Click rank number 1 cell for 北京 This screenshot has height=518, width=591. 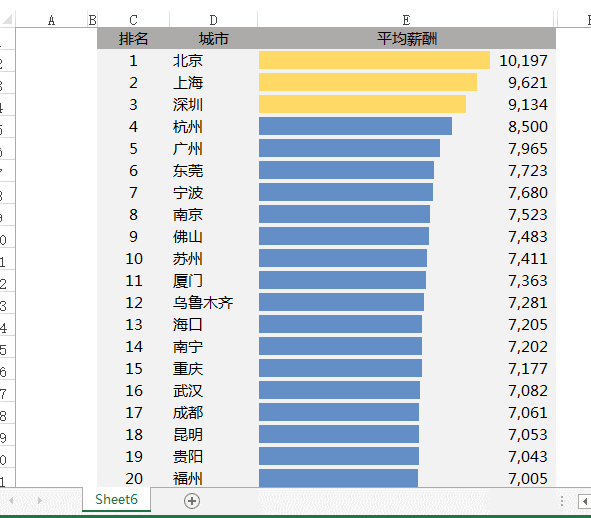(133, 60)
